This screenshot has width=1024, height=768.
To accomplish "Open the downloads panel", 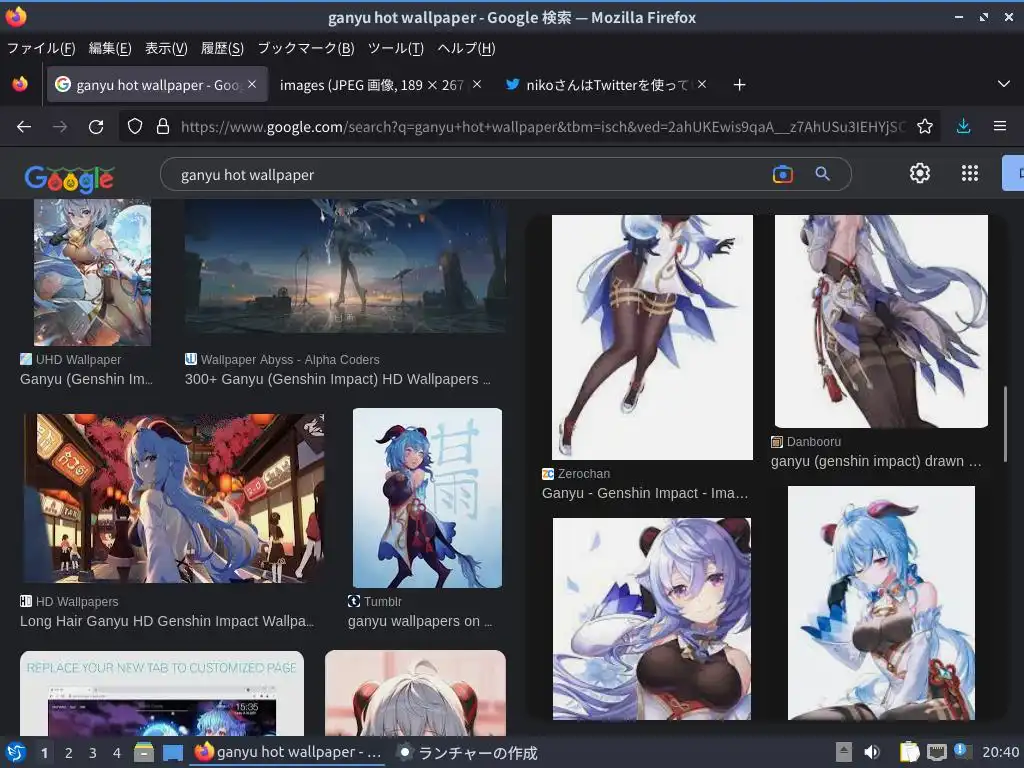I will [963, 126].
